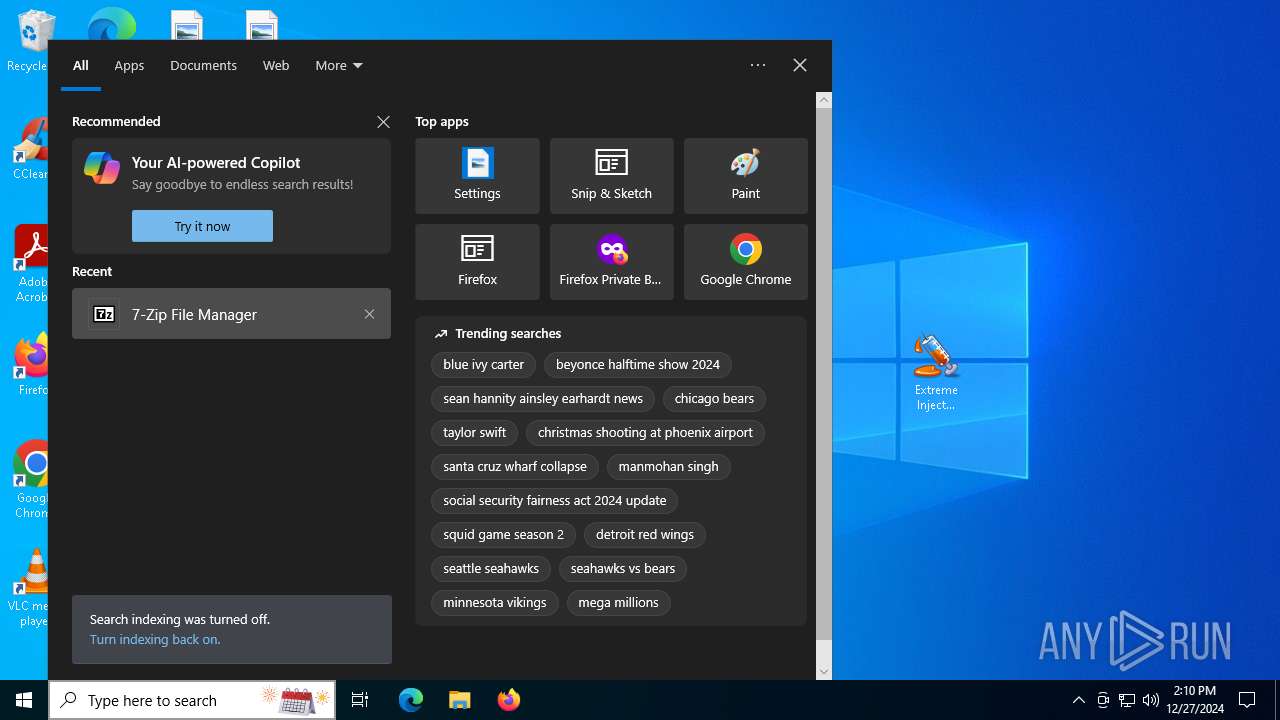Viewport: 1280px width, 720px height.
Task: Dismiss the Recommended section
Action: 383,122
